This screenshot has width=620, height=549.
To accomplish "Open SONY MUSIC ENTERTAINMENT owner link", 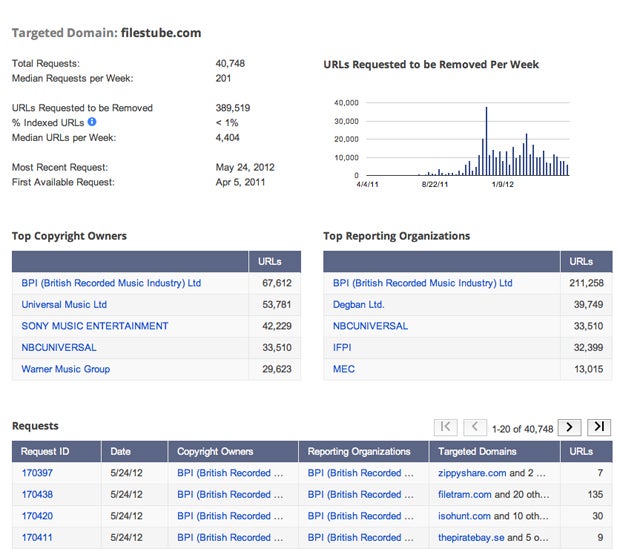I will pyautogui.click(x=95, y=326).
